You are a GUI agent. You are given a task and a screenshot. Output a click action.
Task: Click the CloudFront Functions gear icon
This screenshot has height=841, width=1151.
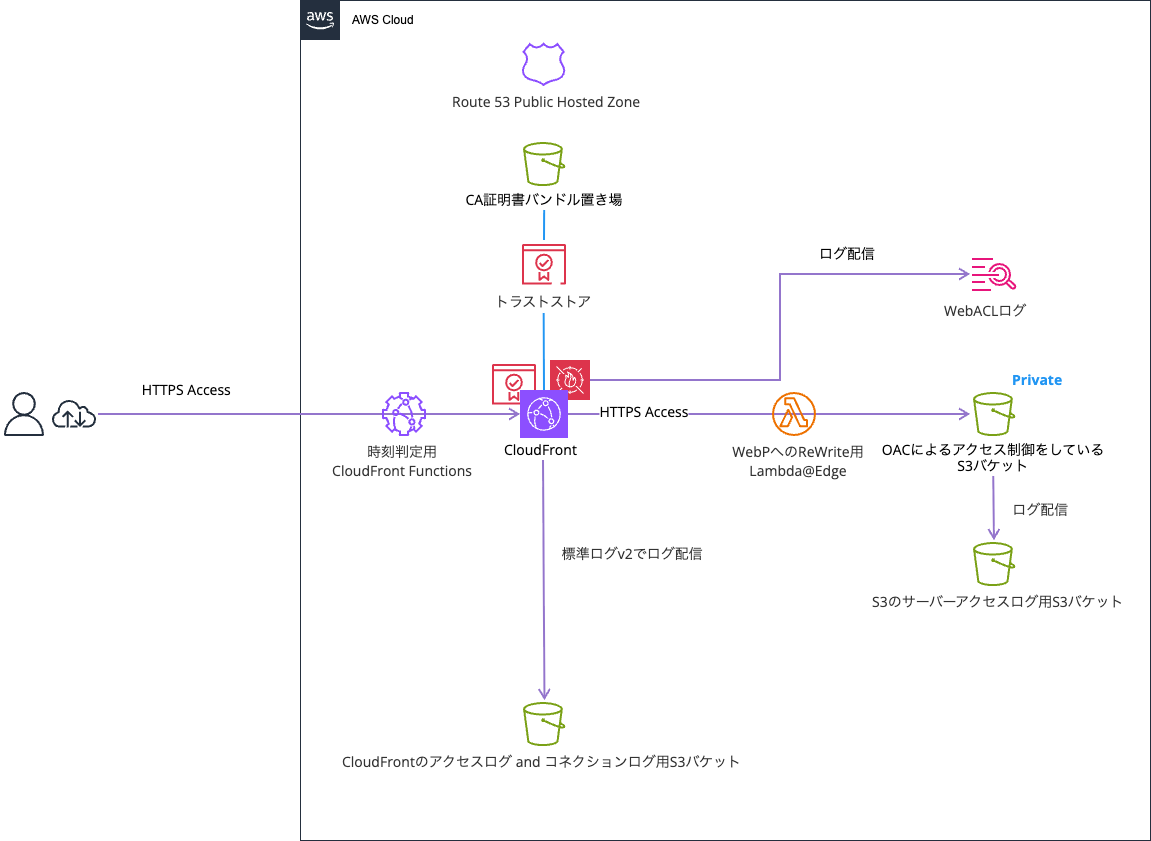tap(404, 414)
